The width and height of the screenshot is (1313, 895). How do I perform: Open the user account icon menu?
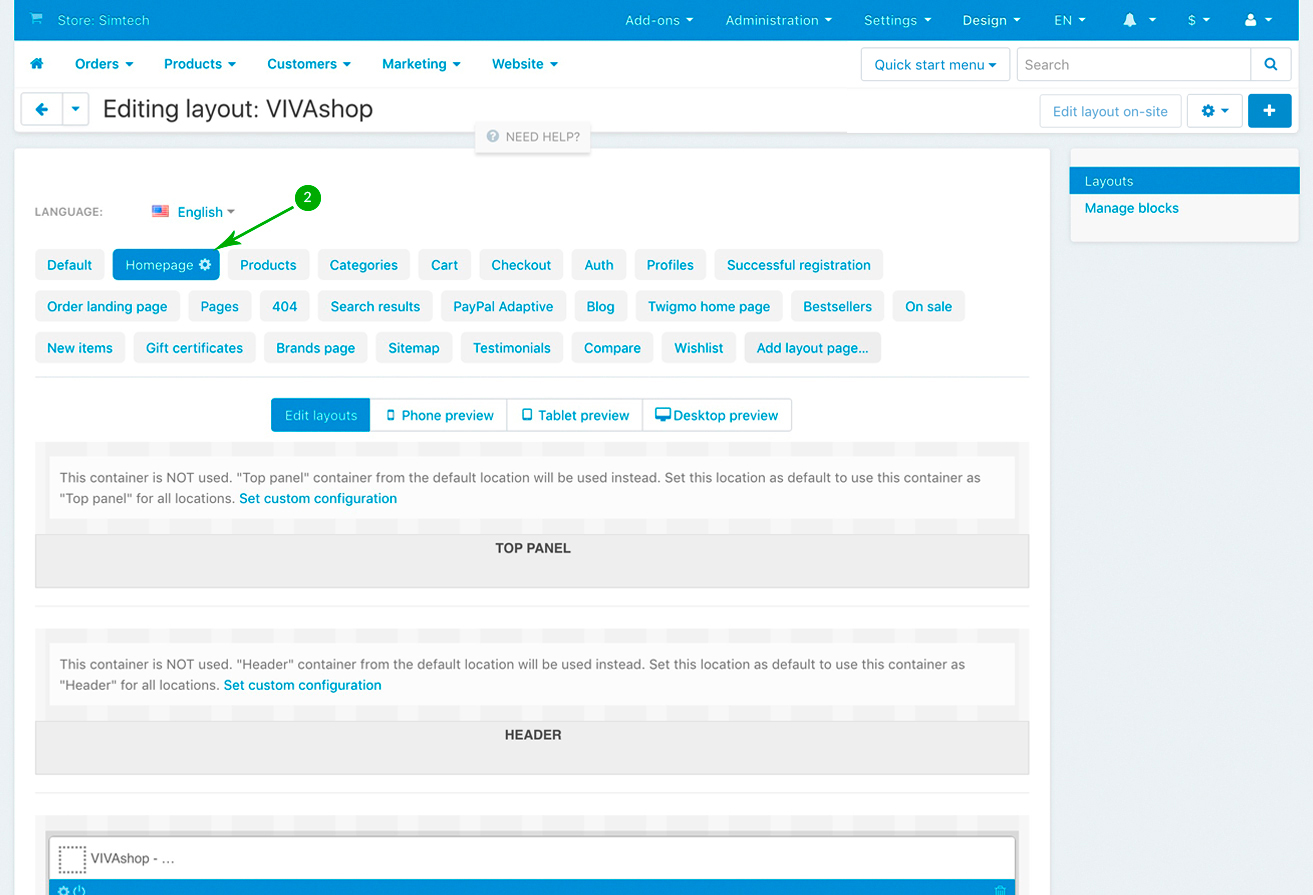(1258, 20)
